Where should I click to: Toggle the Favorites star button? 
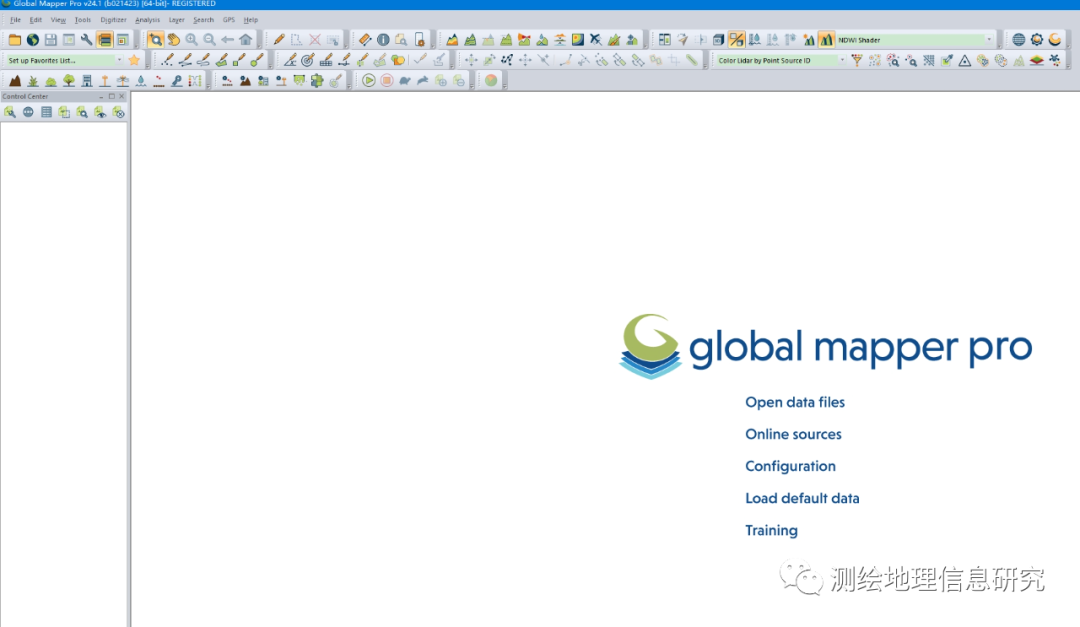point(134,60)
